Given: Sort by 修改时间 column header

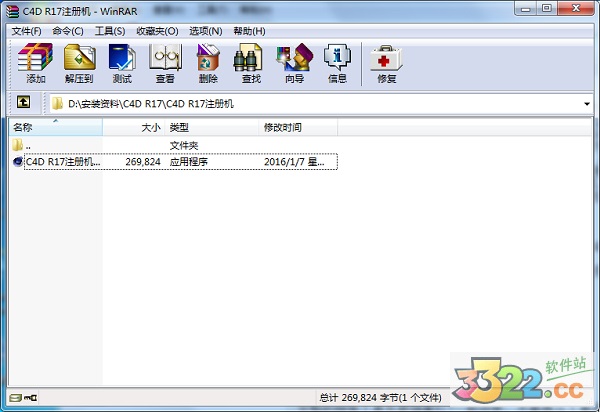Looking at the screenshot, I should click(298, 127).
